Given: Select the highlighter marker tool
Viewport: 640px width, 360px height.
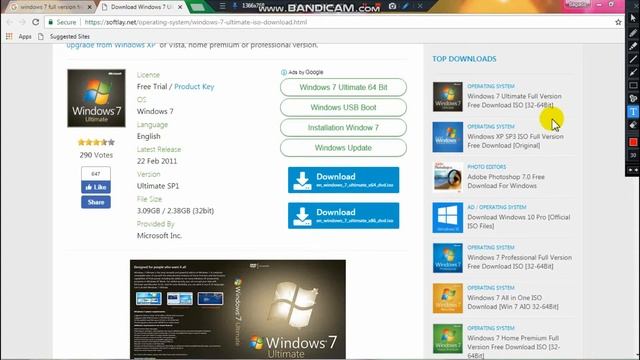Looking at the screenshot, I should [633, 46].
